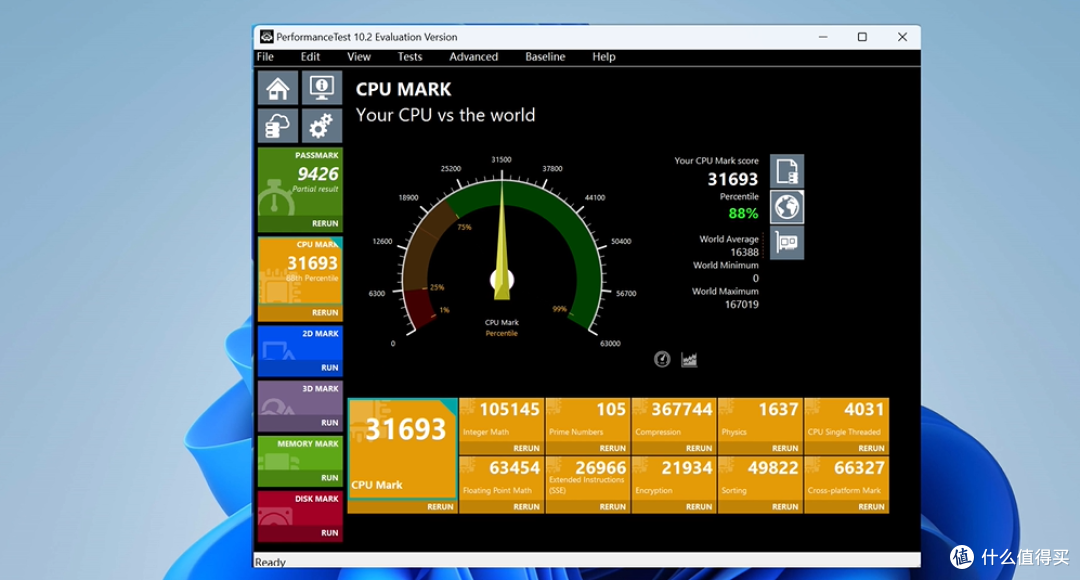Run the Disk Mark test

(x=329, y=532)
